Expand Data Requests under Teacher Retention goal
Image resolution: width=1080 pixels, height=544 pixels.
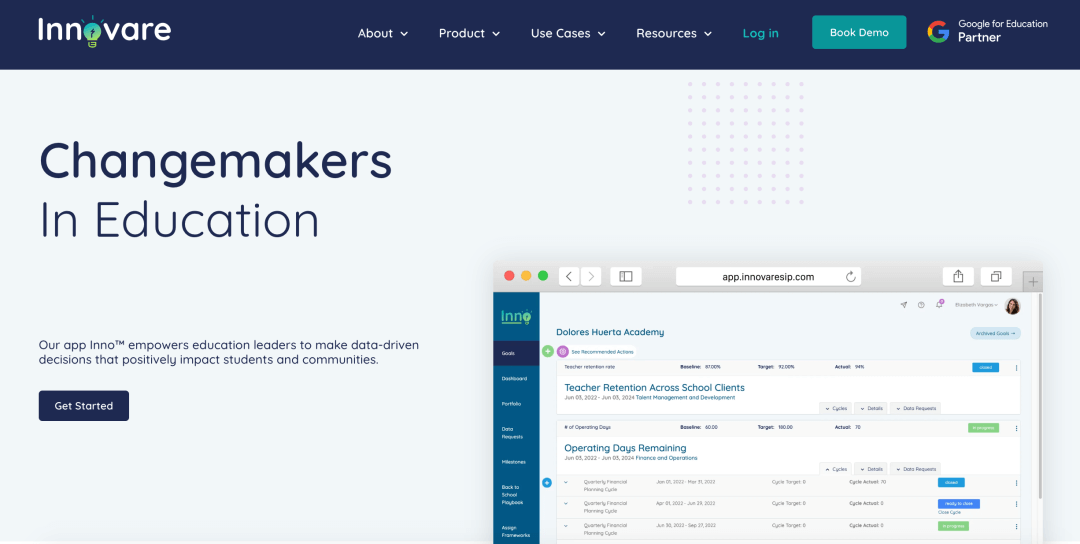click(x=915, y=408)
